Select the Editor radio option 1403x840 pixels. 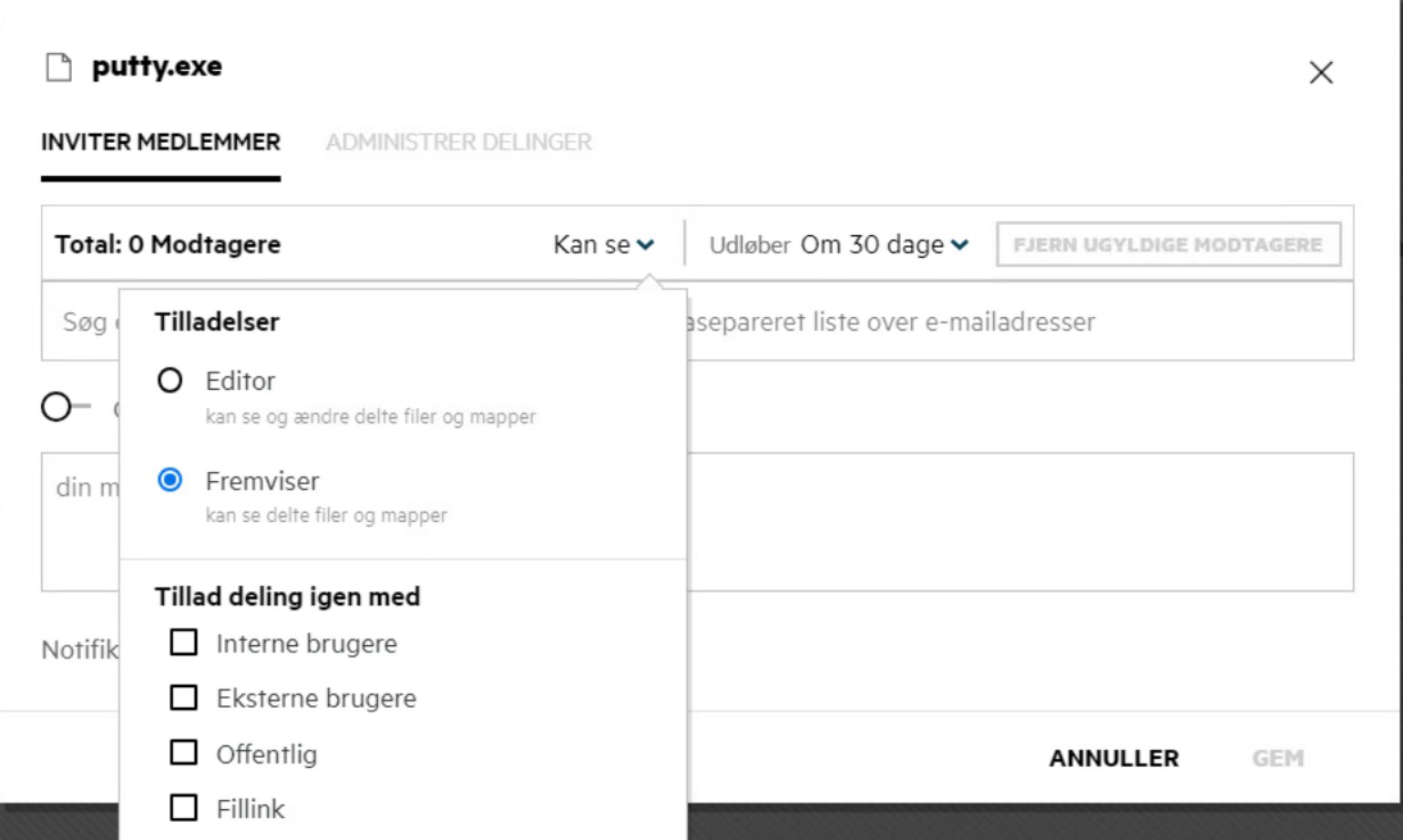(x=170, y=381)
